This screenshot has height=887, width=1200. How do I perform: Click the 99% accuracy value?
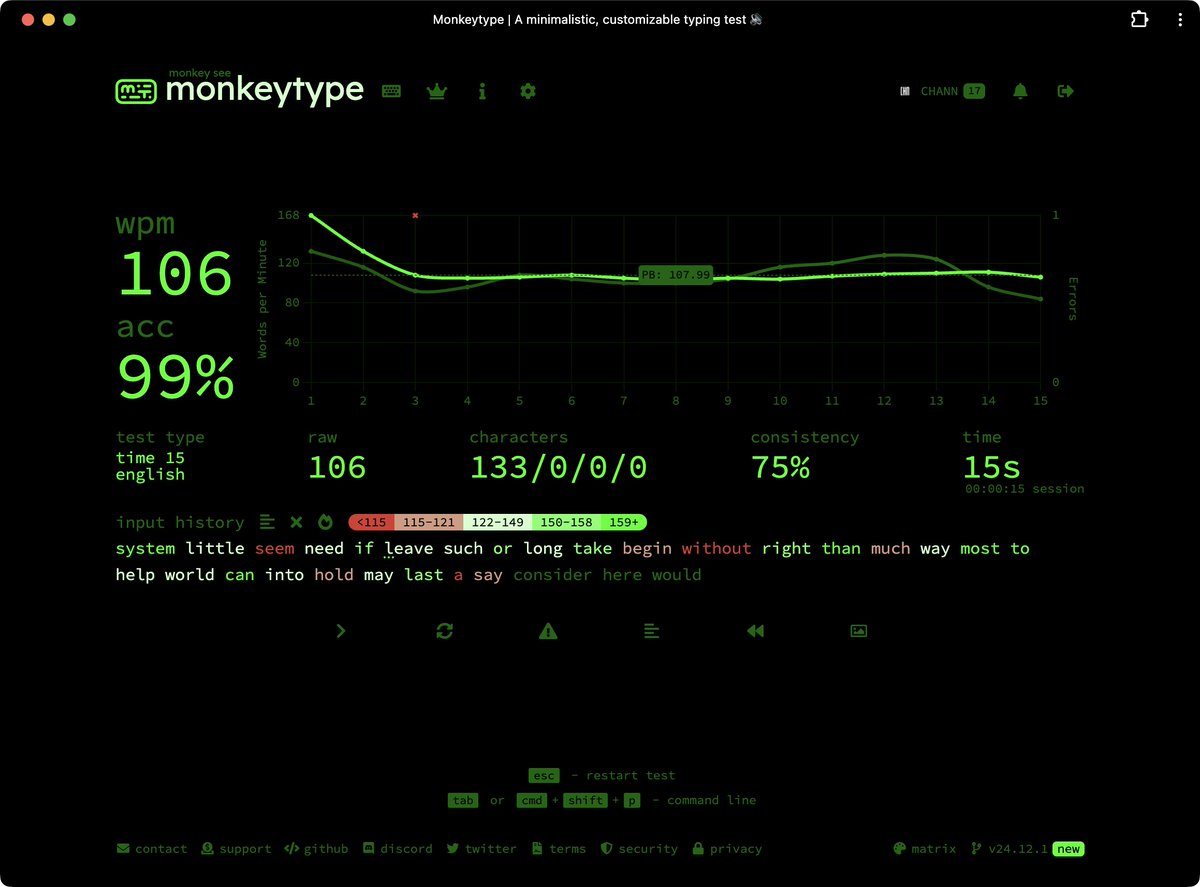click(x=176, y=378)
